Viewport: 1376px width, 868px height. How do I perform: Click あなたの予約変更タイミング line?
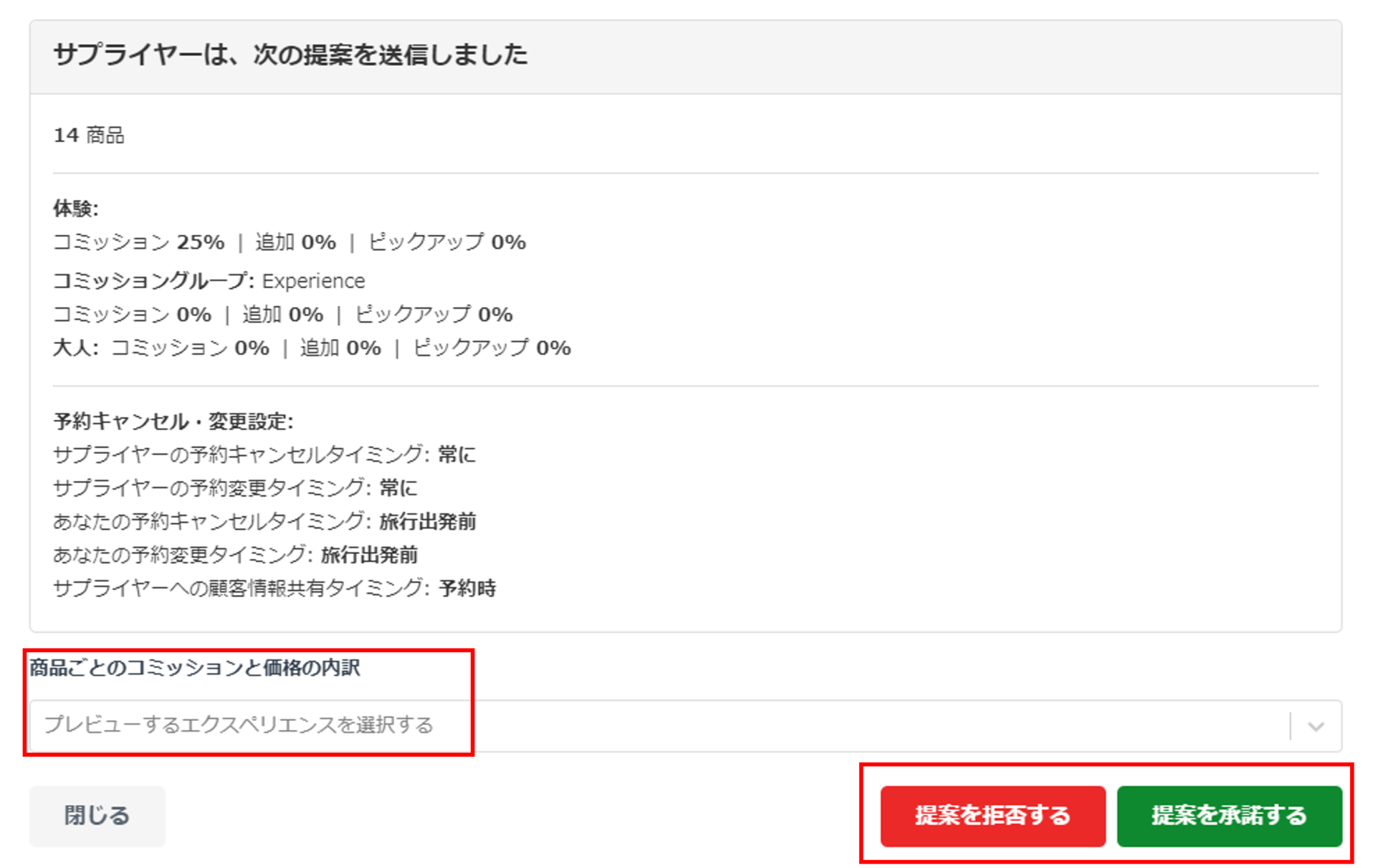(235, 555)
